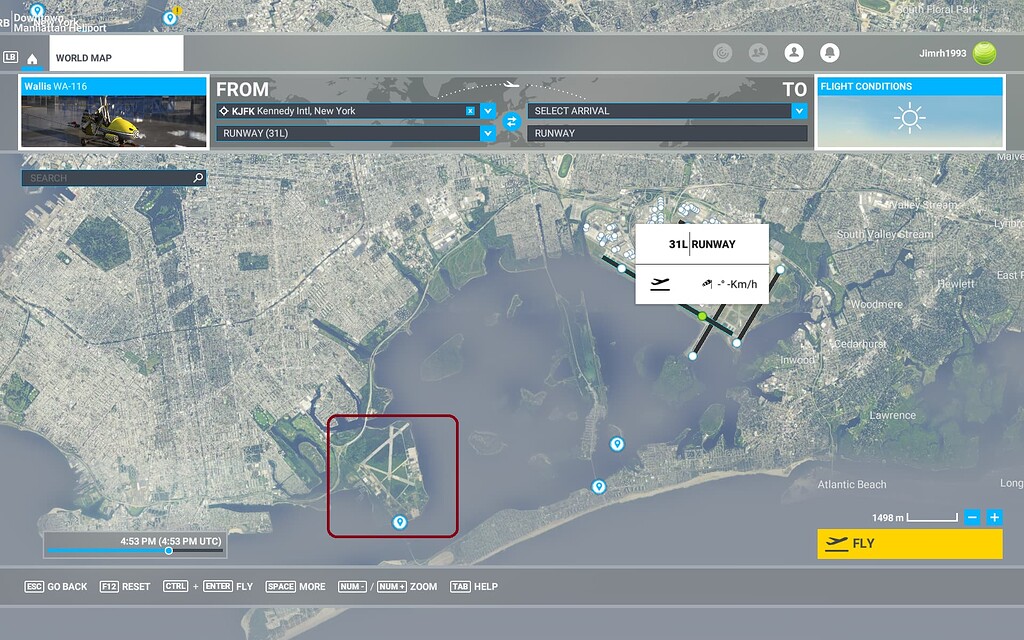Swap departure and arrival airports
Screen dimensions: 1024x640
512,122
